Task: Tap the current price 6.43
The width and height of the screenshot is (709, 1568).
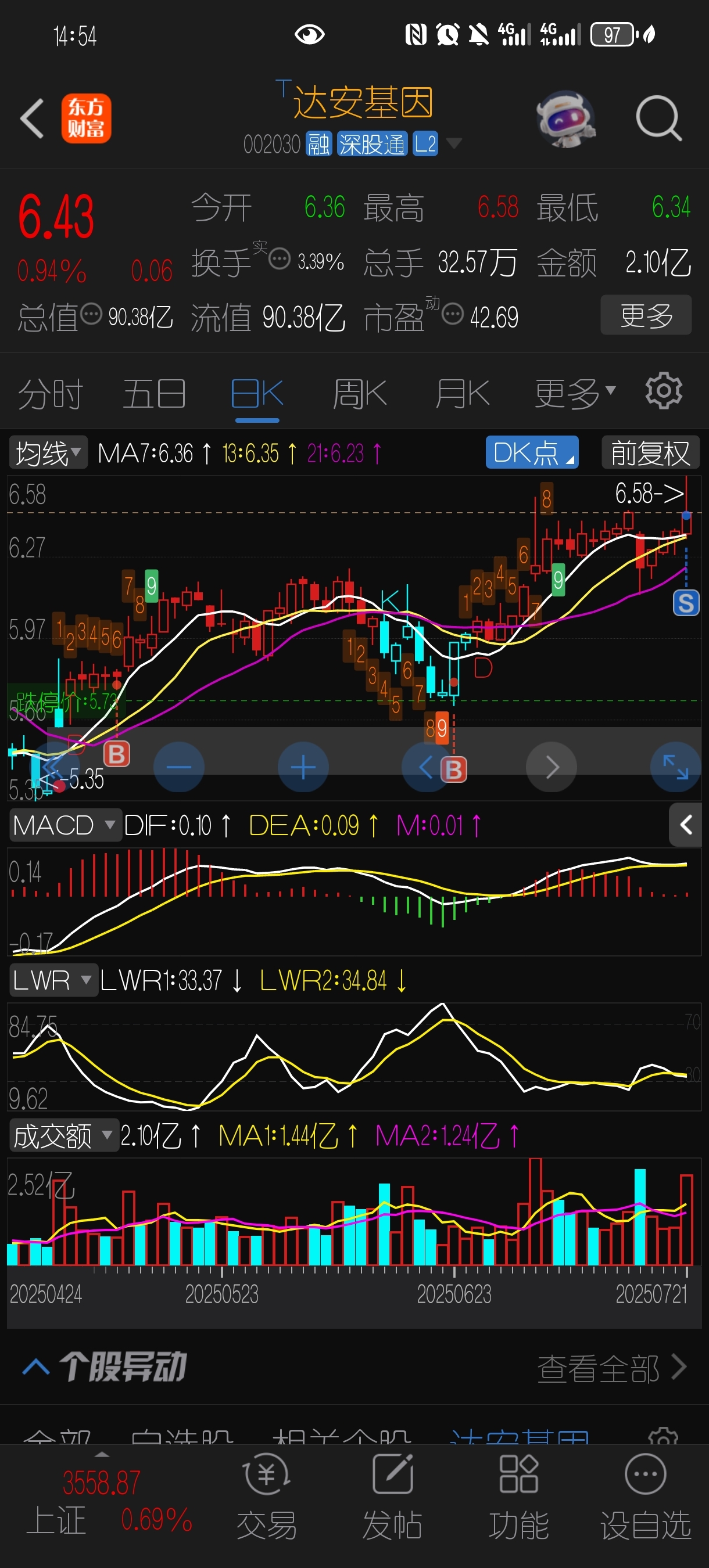Action: coord(56,217)
